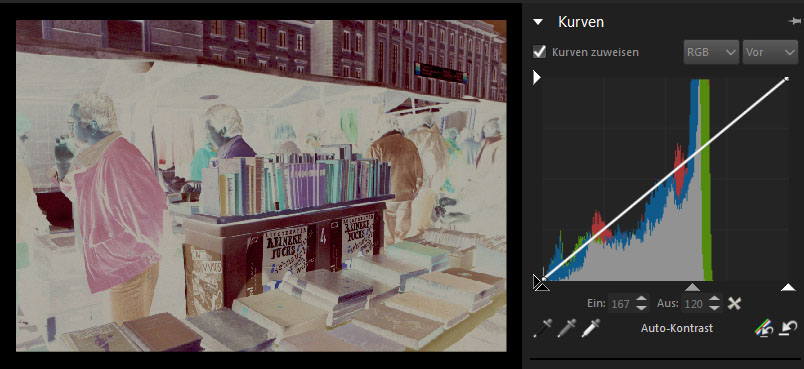Collapse the Kurven panel section
Screen dimensions: 804x369
click(x=538, y=22)
